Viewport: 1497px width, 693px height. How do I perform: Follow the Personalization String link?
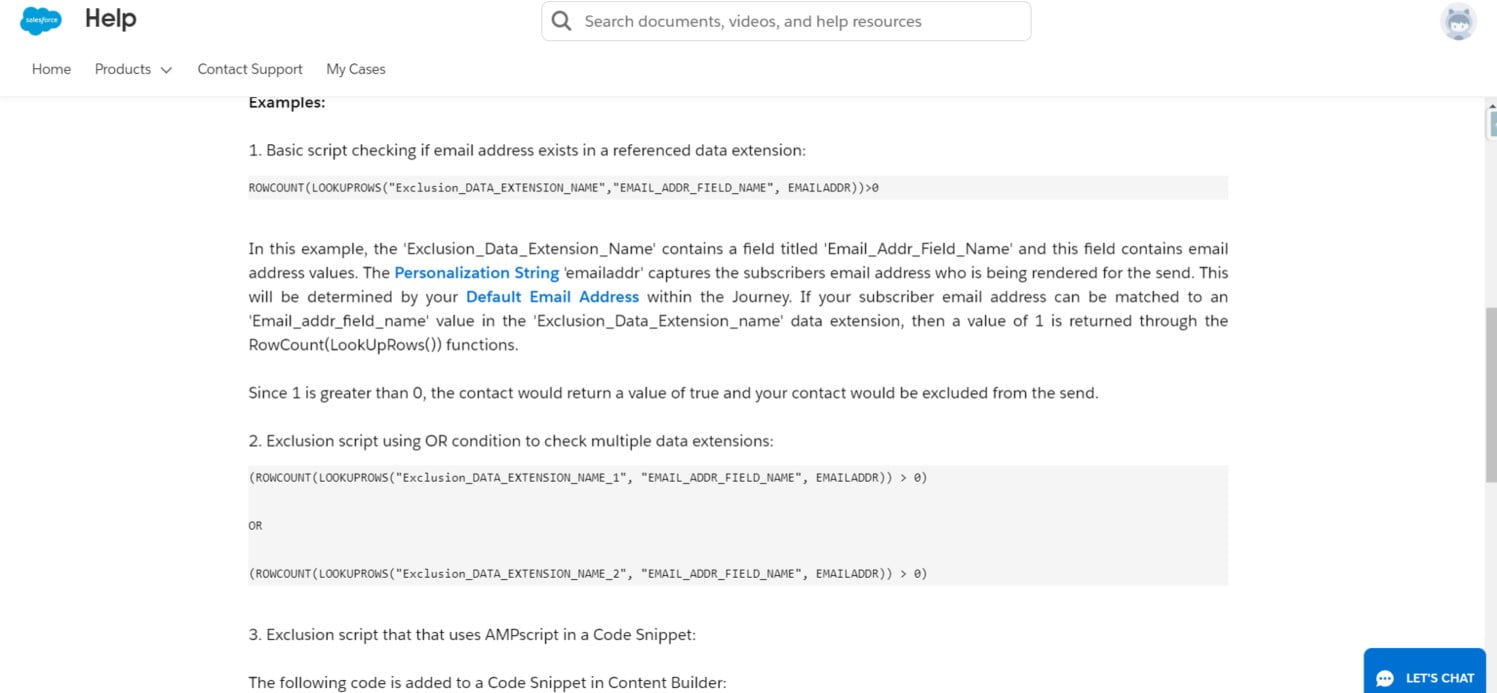point(476,272)
